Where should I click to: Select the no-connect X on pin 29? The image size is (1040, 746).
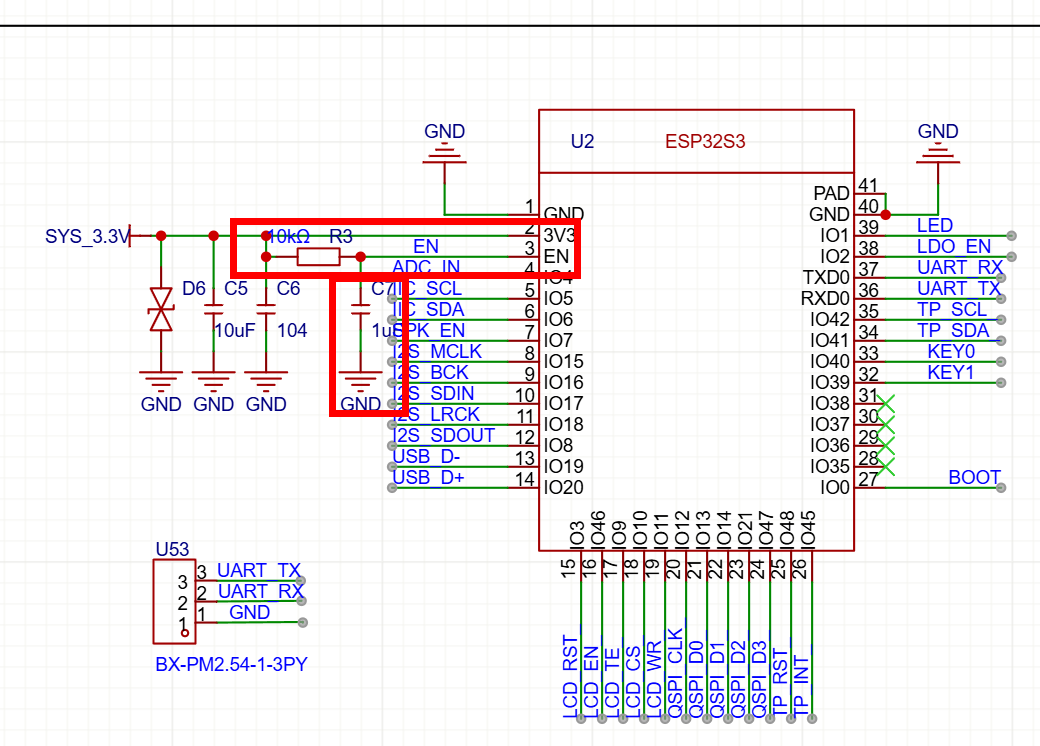tap(886, 445)
